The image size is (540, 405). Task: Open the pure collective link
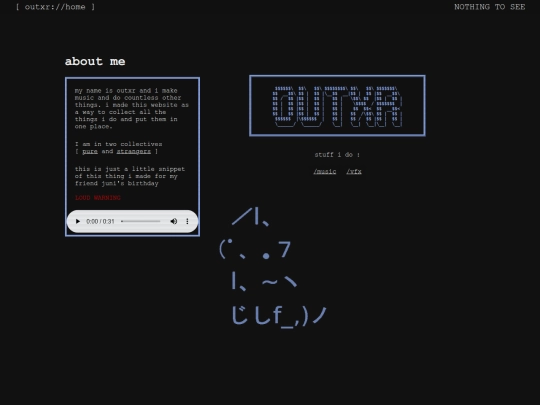[90, 152]
